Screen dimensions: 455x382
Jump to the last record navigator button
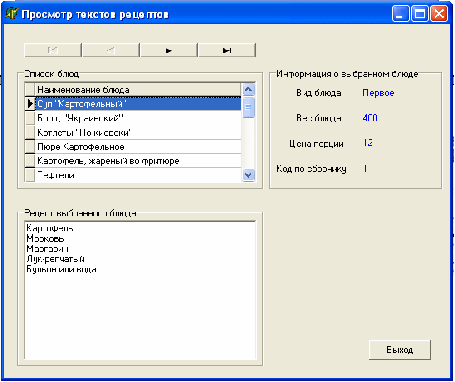click(x=227, y=50)
